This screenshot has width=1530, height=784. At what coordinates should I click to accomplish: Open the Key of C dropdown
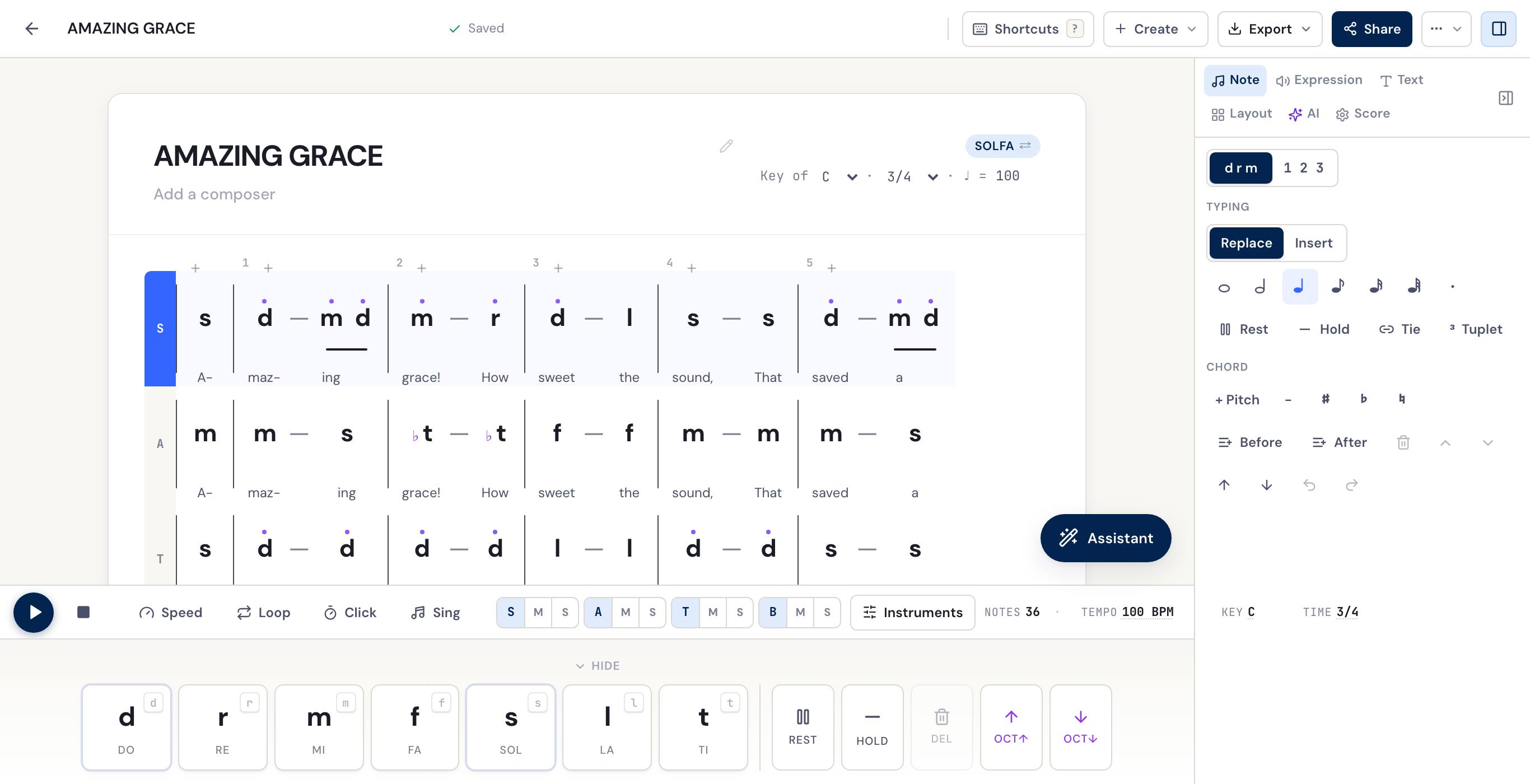tap(839, 176)
